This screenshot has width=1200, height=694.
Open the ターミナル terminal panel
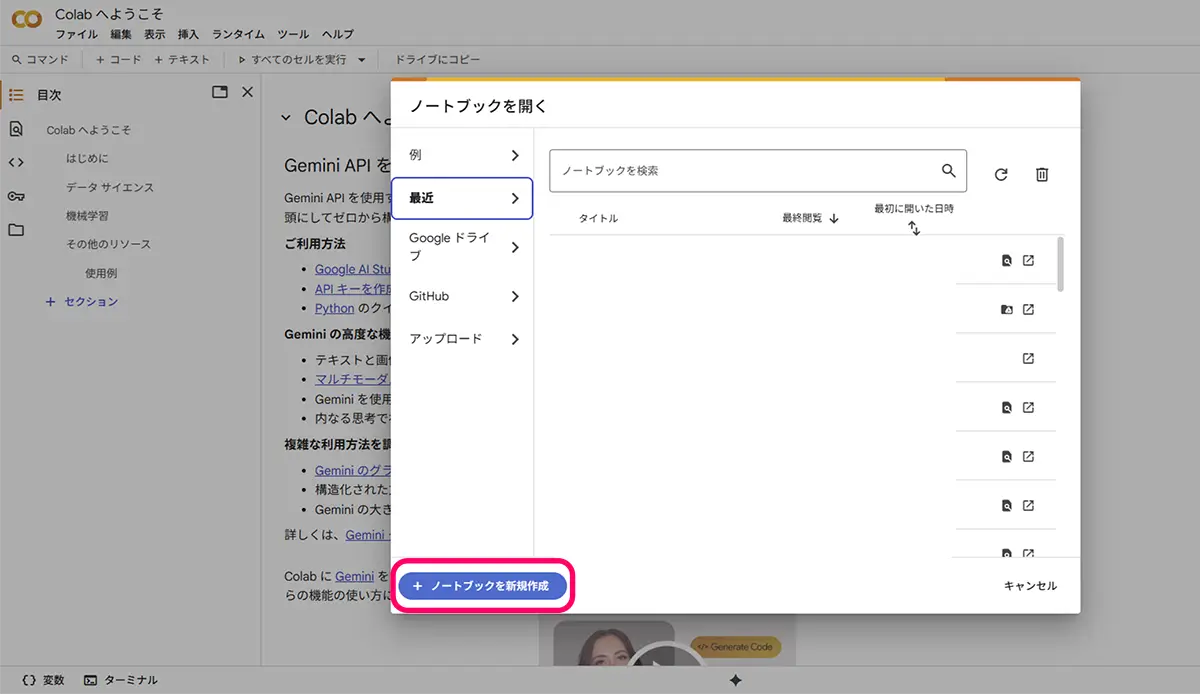(x=121, y=680)
